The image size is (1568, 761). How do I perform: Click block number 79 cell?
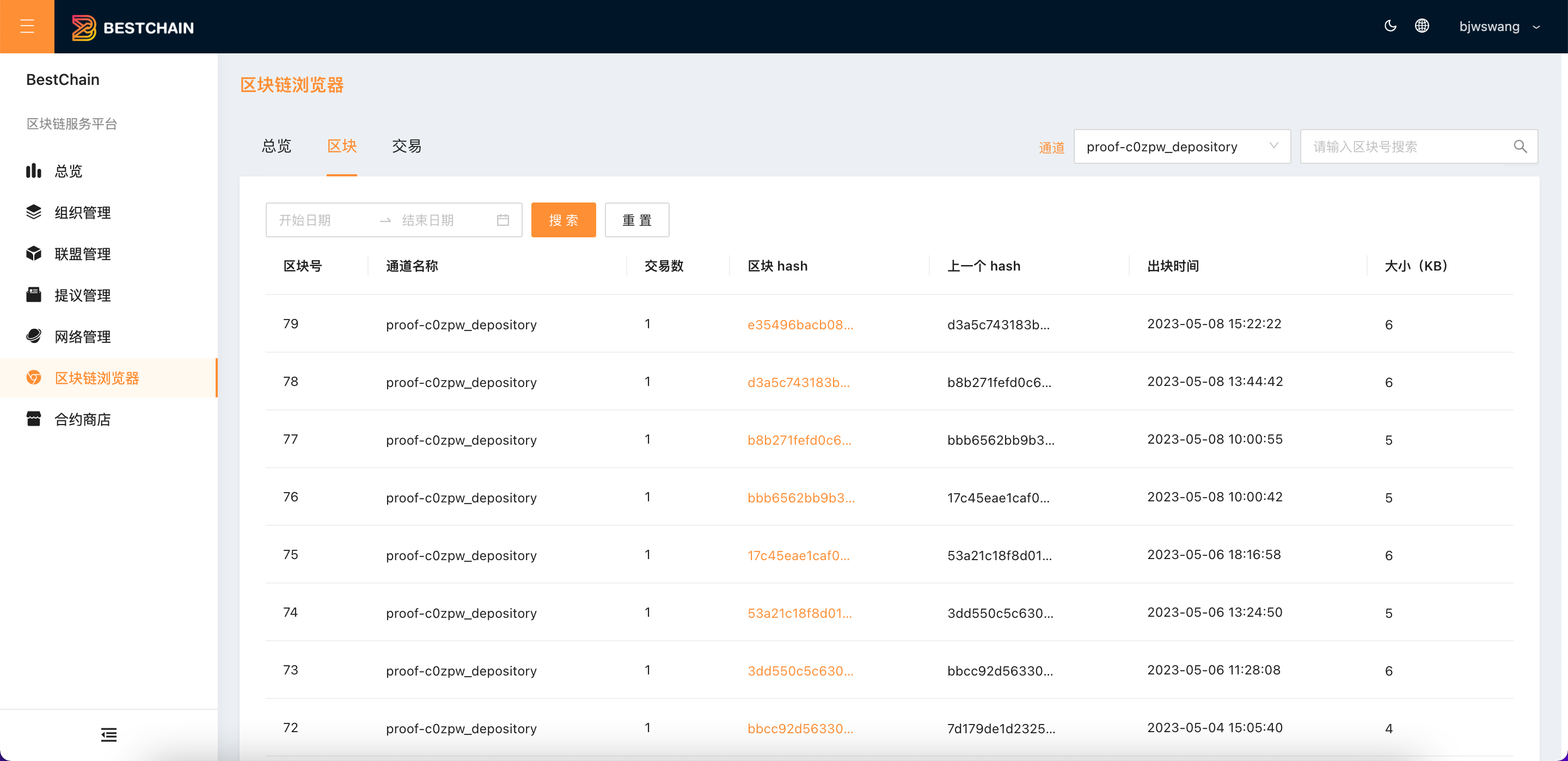(x=291, y=324)
